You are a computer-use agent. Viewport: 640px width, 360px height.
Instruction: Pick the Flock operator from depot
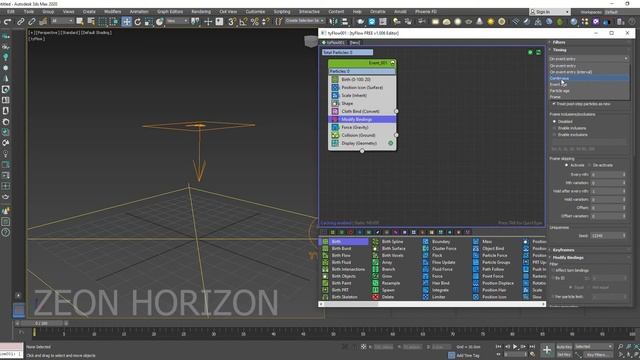[437, 256]
